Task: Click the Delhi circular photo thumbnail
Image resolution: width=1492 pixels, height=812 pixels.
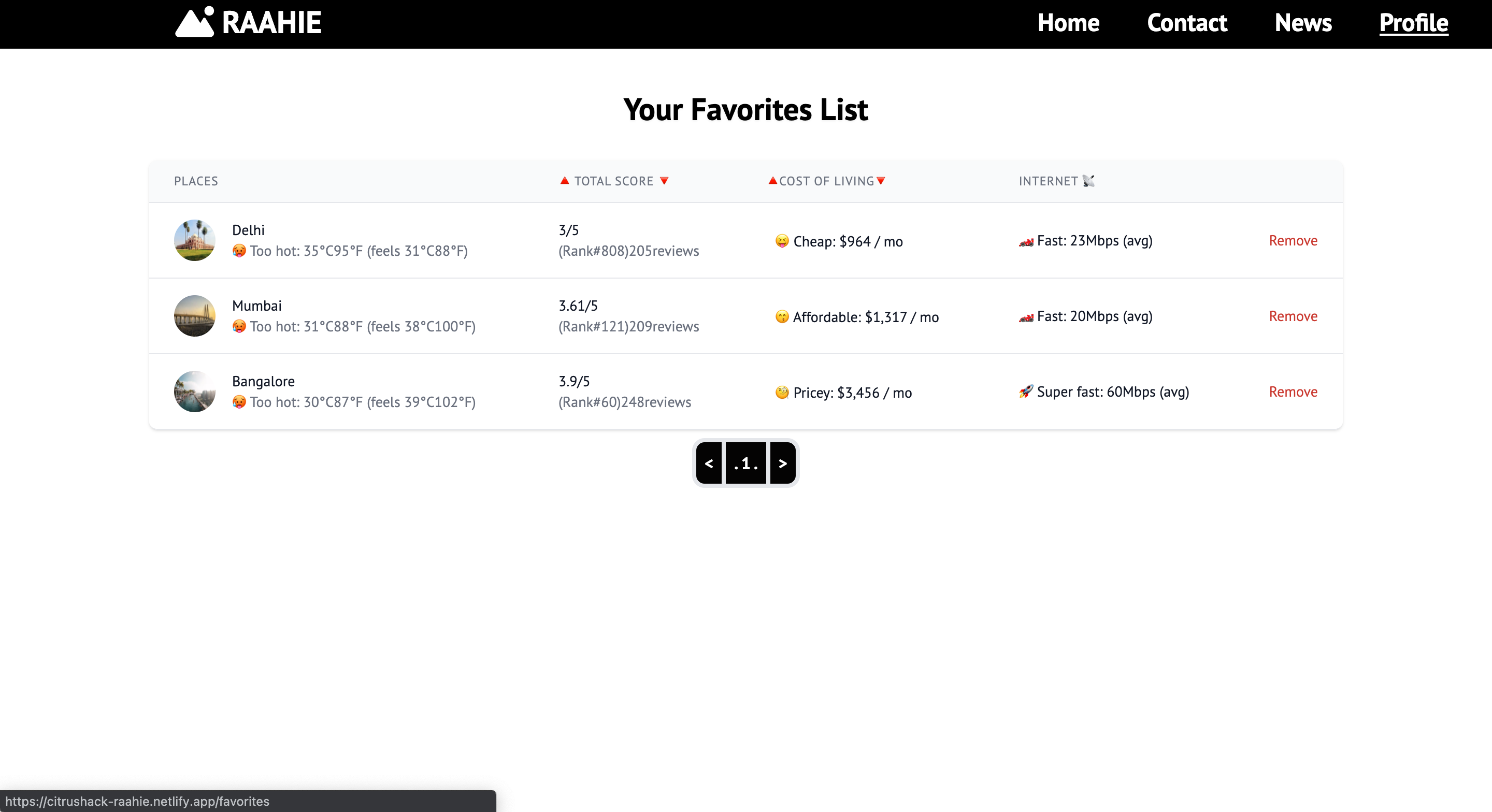Action: (x=195, y=240)
